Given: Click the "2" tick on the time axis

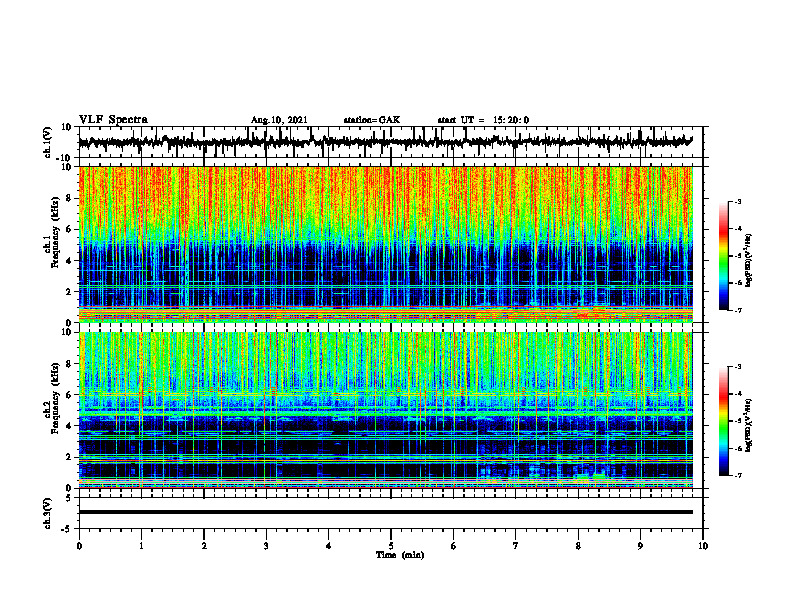Looking at the screenshot, I should (x=204, y=546).
